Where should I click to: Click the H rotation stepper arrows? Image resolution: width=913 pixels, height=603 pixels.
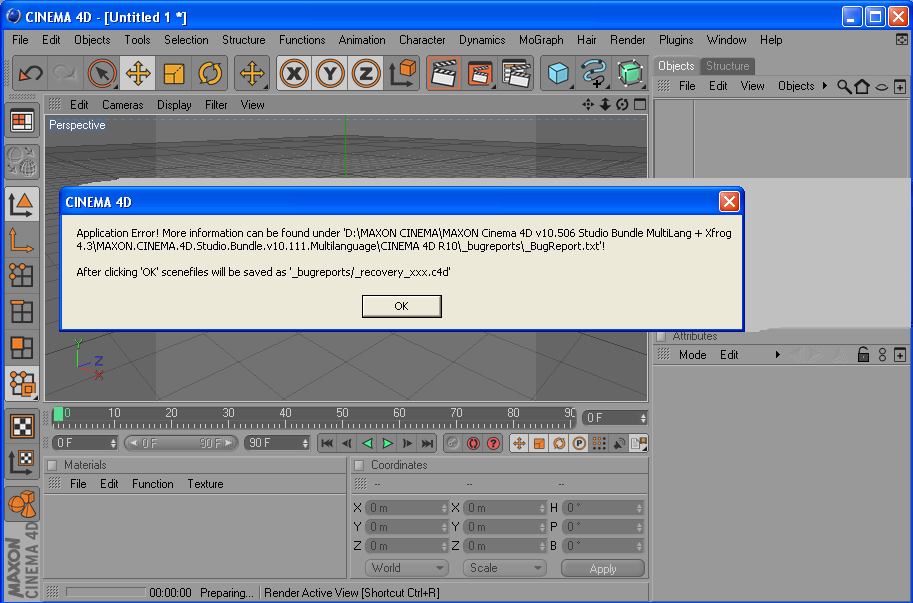click(x=639, y=508)
